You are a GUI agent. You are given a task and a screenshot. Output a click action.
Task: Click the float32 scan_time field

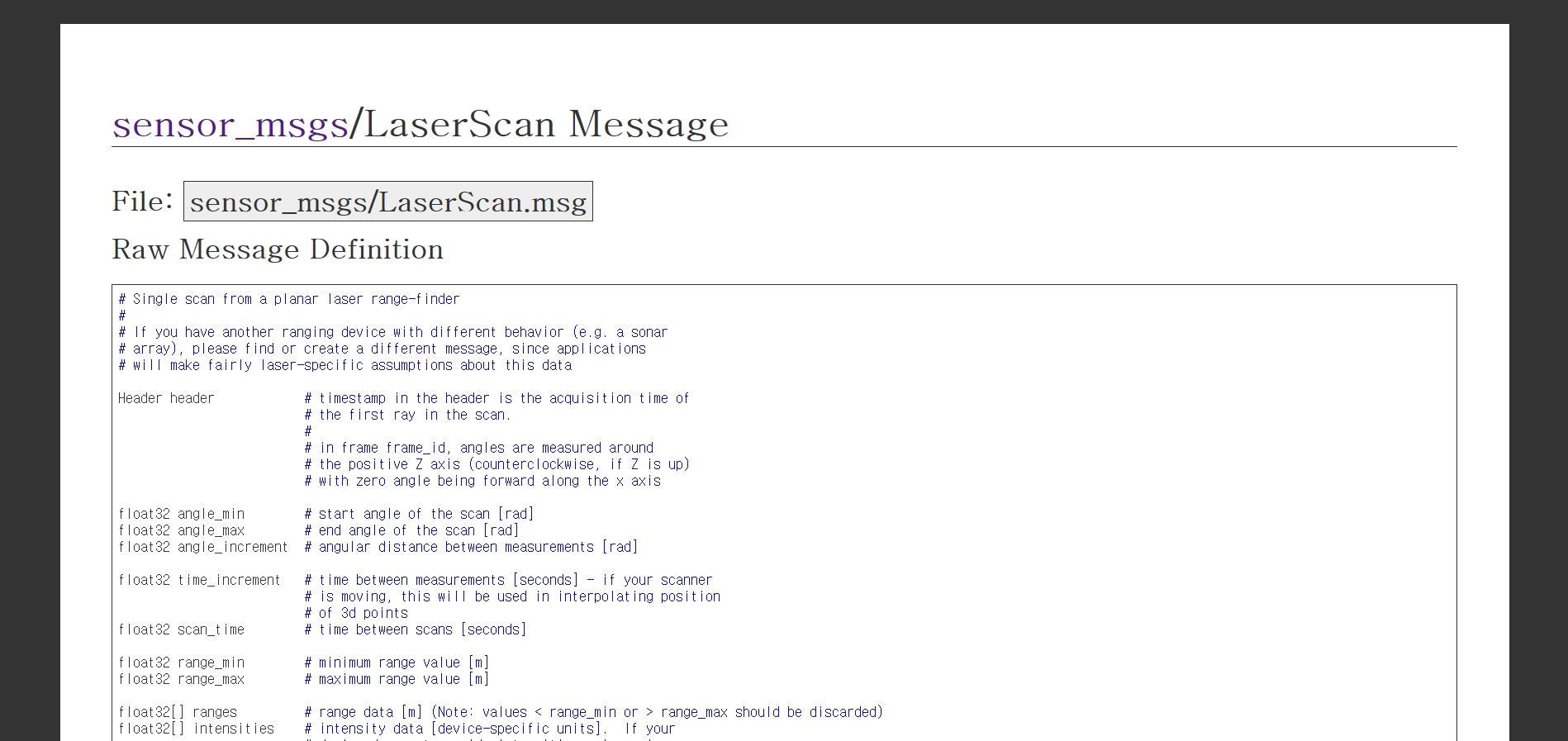pos(181,629)
